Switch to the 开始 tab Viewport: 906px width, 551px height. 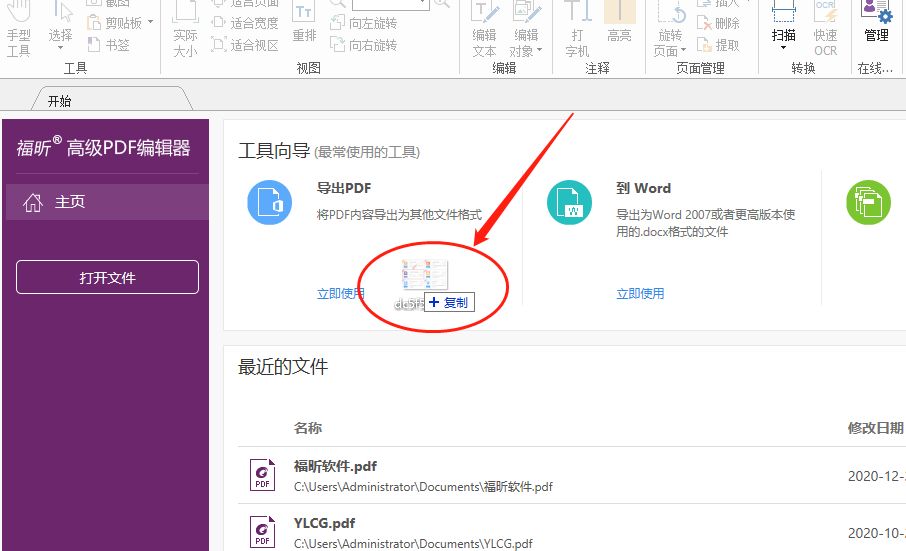(60, 101)
